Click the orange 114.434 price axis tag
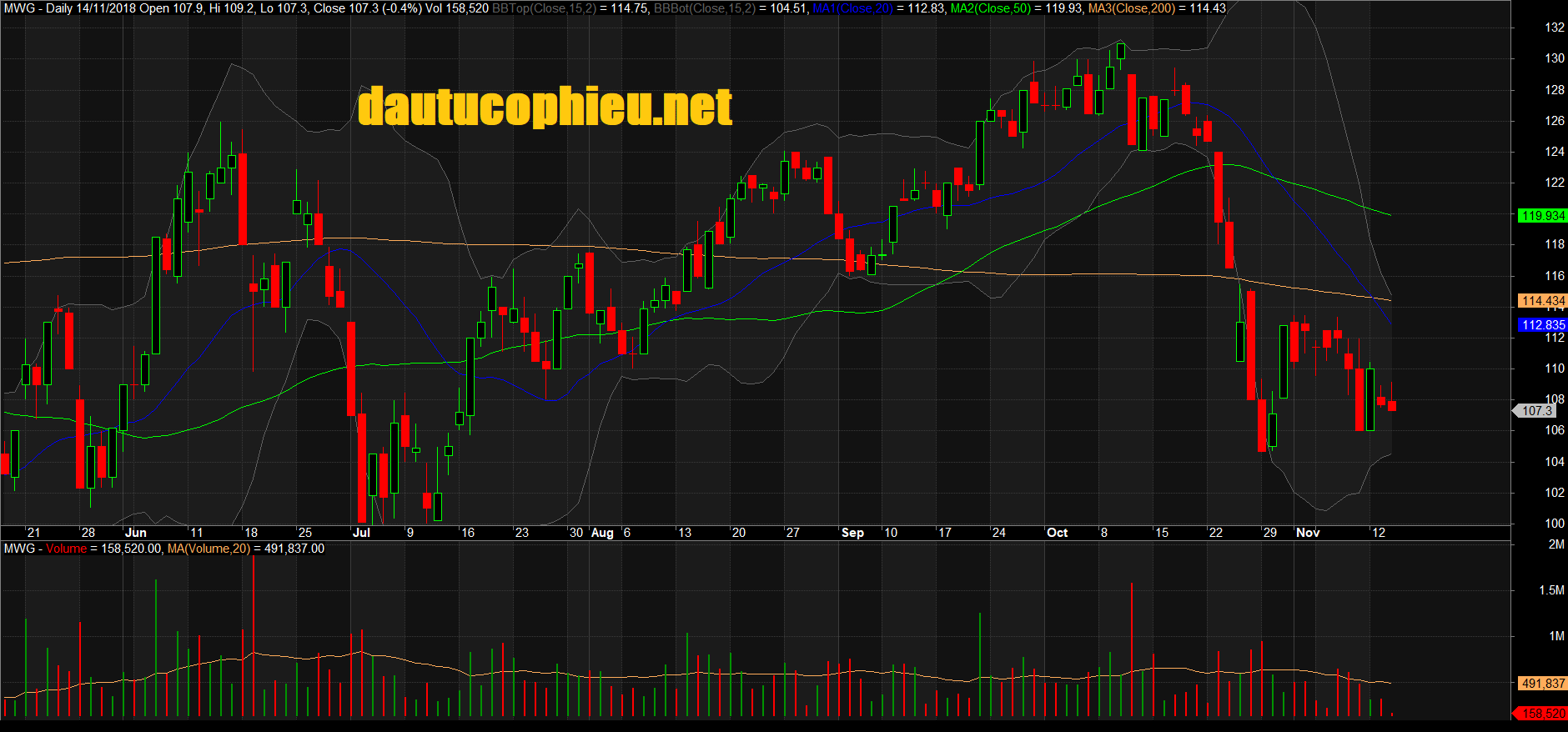 1542,301
